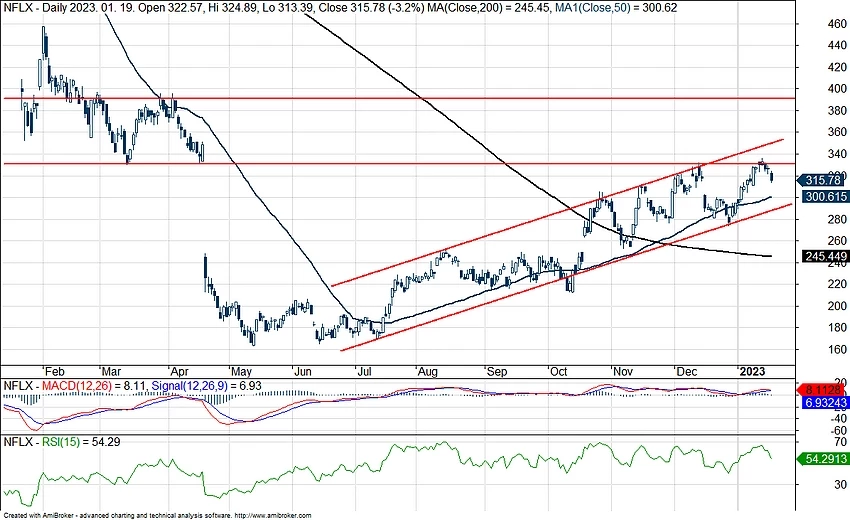Click the 200 price axis label
The image size is (850, 520).
pyautogui.click(x=837, y=306)
